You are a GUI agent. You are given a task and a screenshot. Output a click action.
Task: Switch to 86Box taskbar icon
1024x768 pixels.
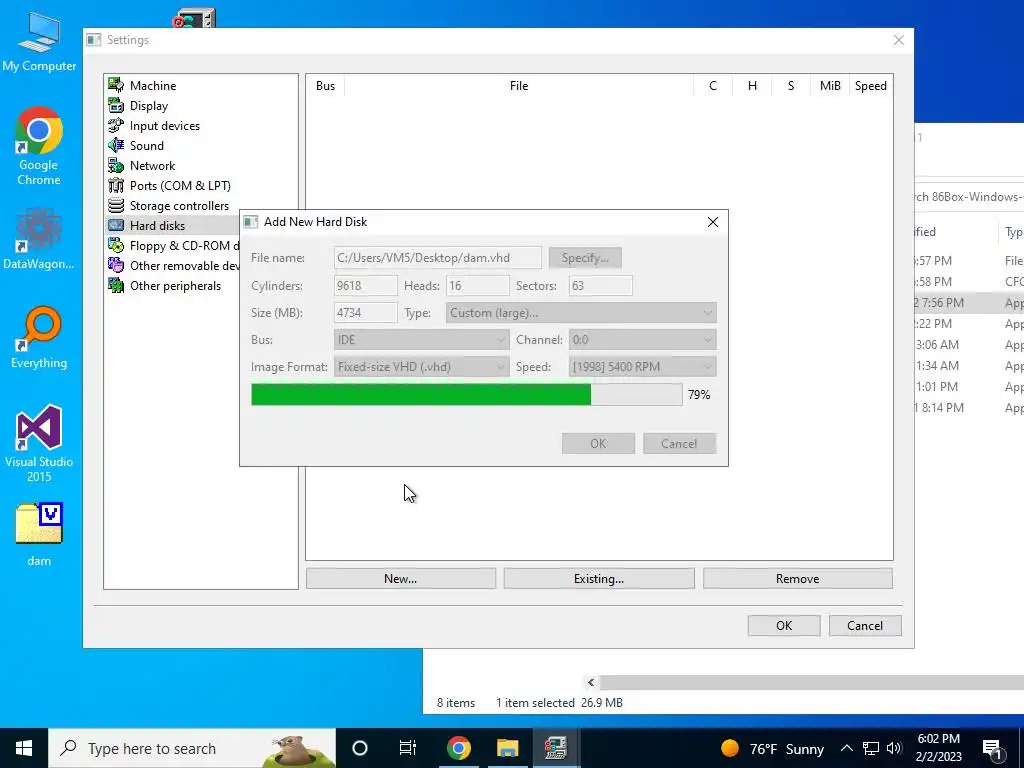pos(556,748)
